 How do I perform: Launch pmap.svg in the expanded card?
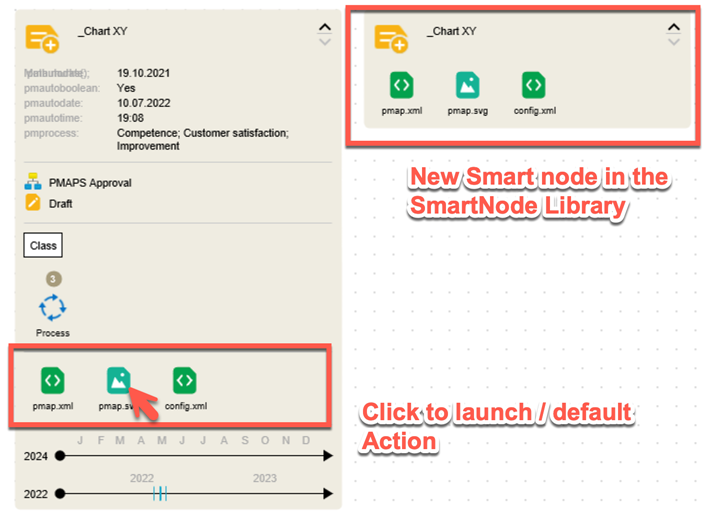pos(119,380)
